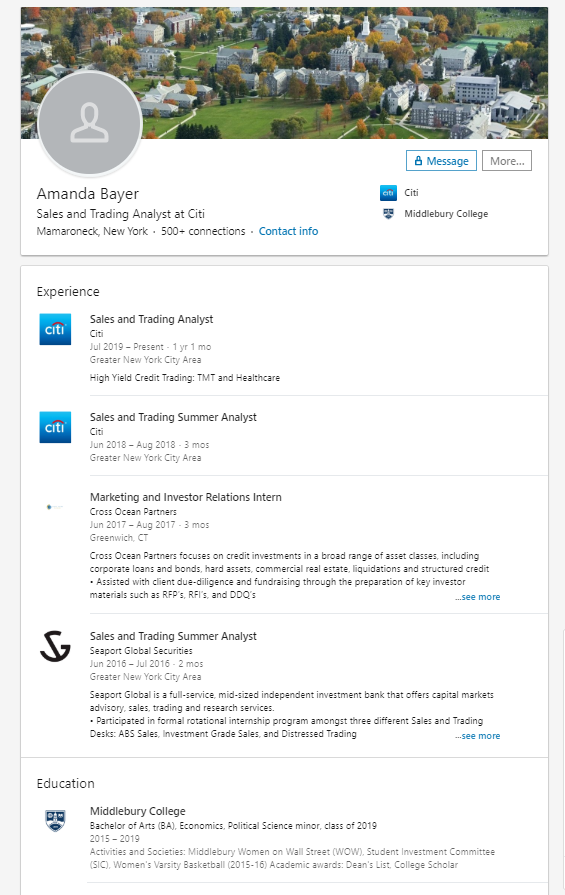Expand the Seaport Global description via see more
This screenshot has height=895, width=565.
coord(478,736)
